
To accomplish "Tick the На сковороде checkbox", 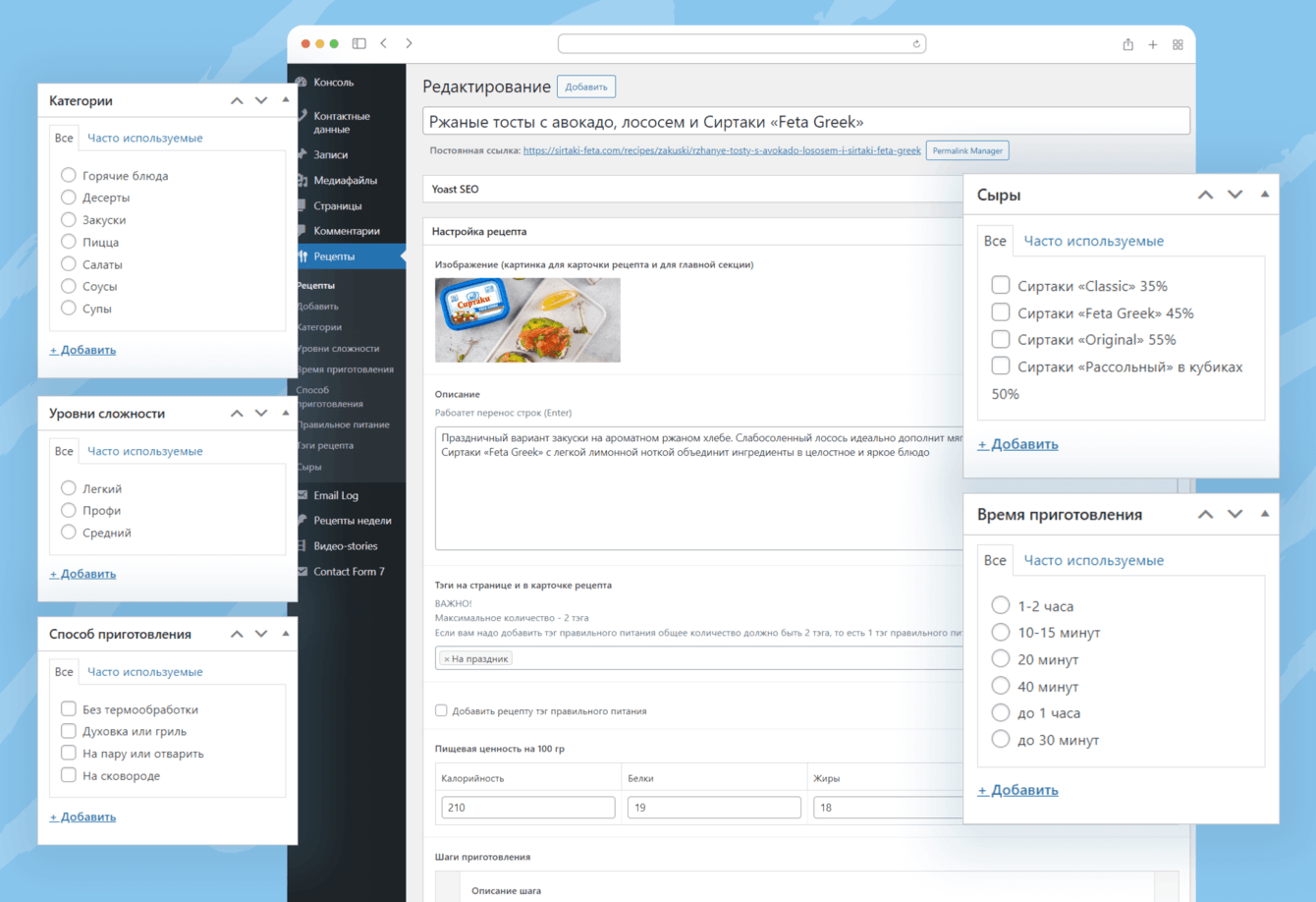I will [68, 775].
